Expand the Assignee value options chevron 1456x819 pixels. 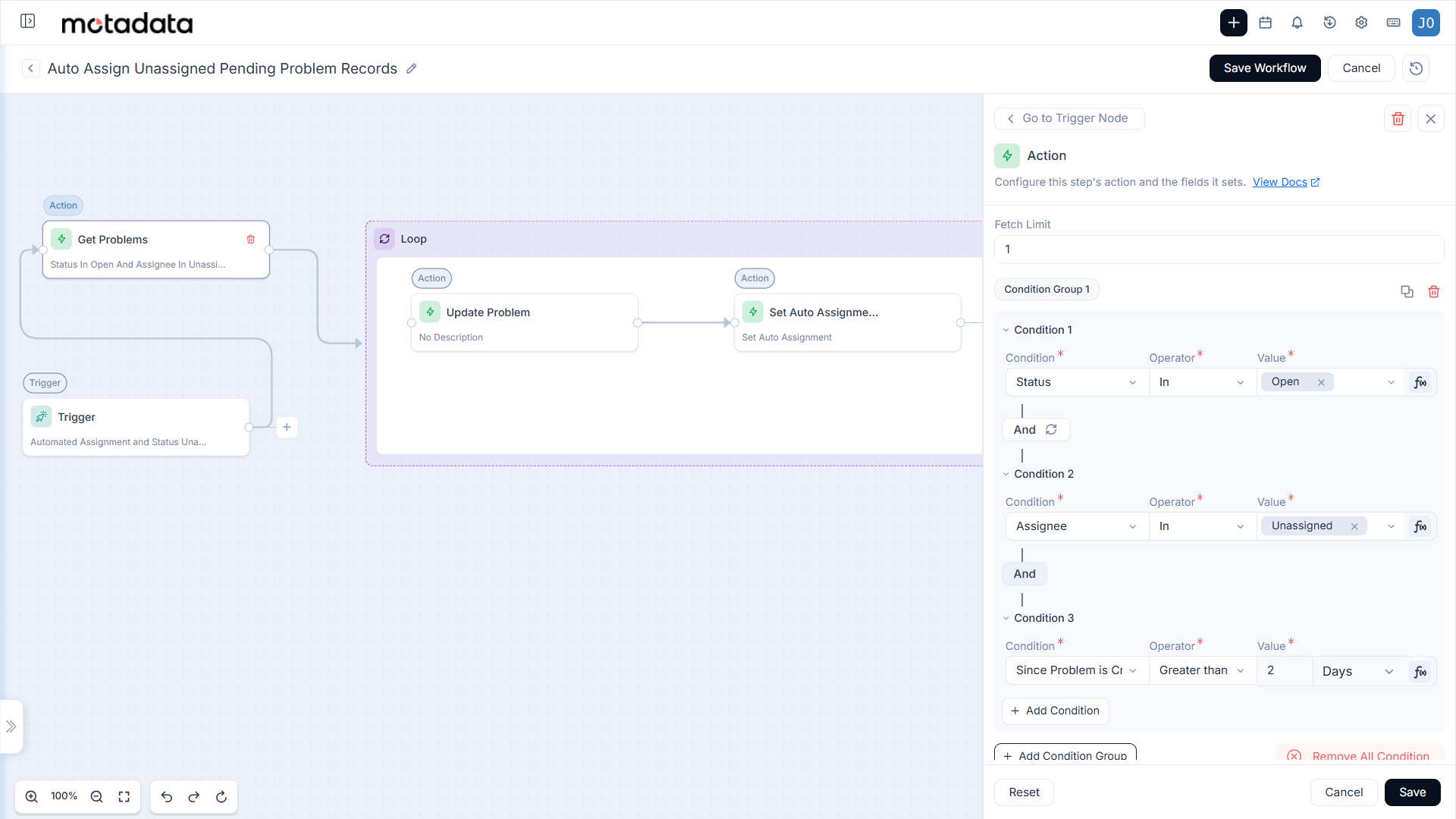1391,526
